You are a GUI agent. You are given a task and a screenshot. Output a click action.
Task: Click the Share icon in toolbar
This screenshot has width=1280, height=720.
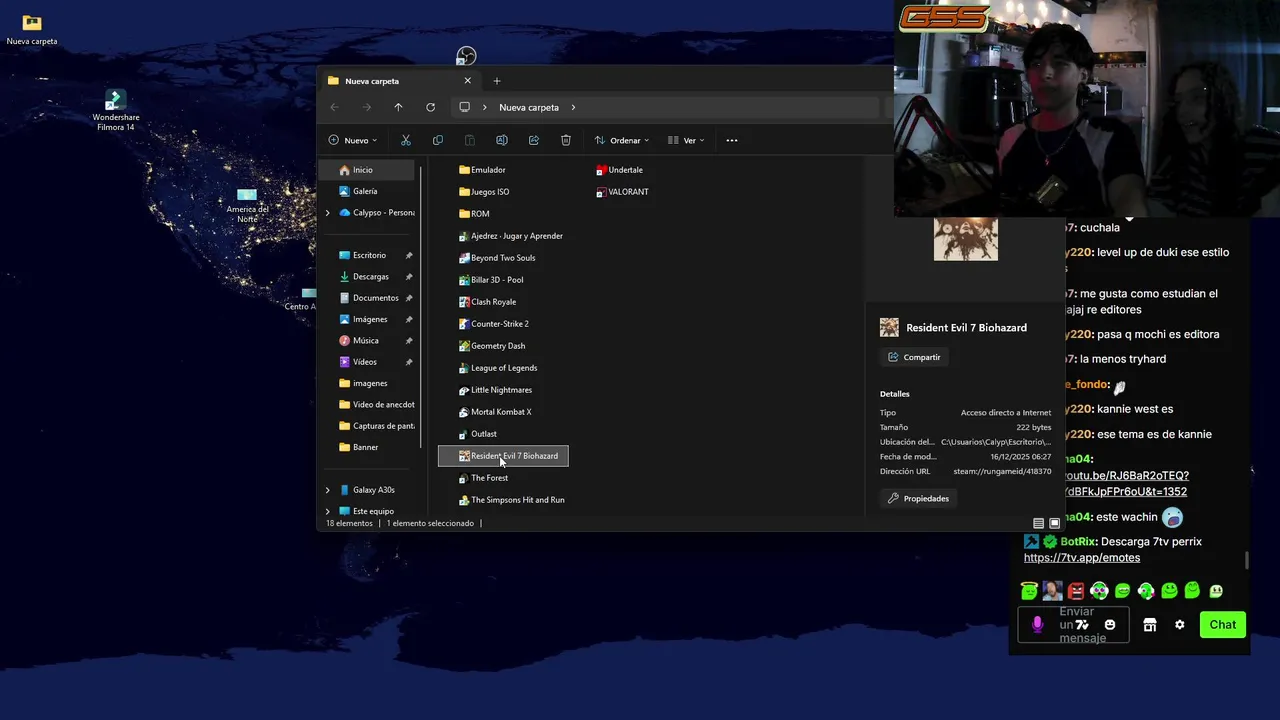[x=533, y=140]
